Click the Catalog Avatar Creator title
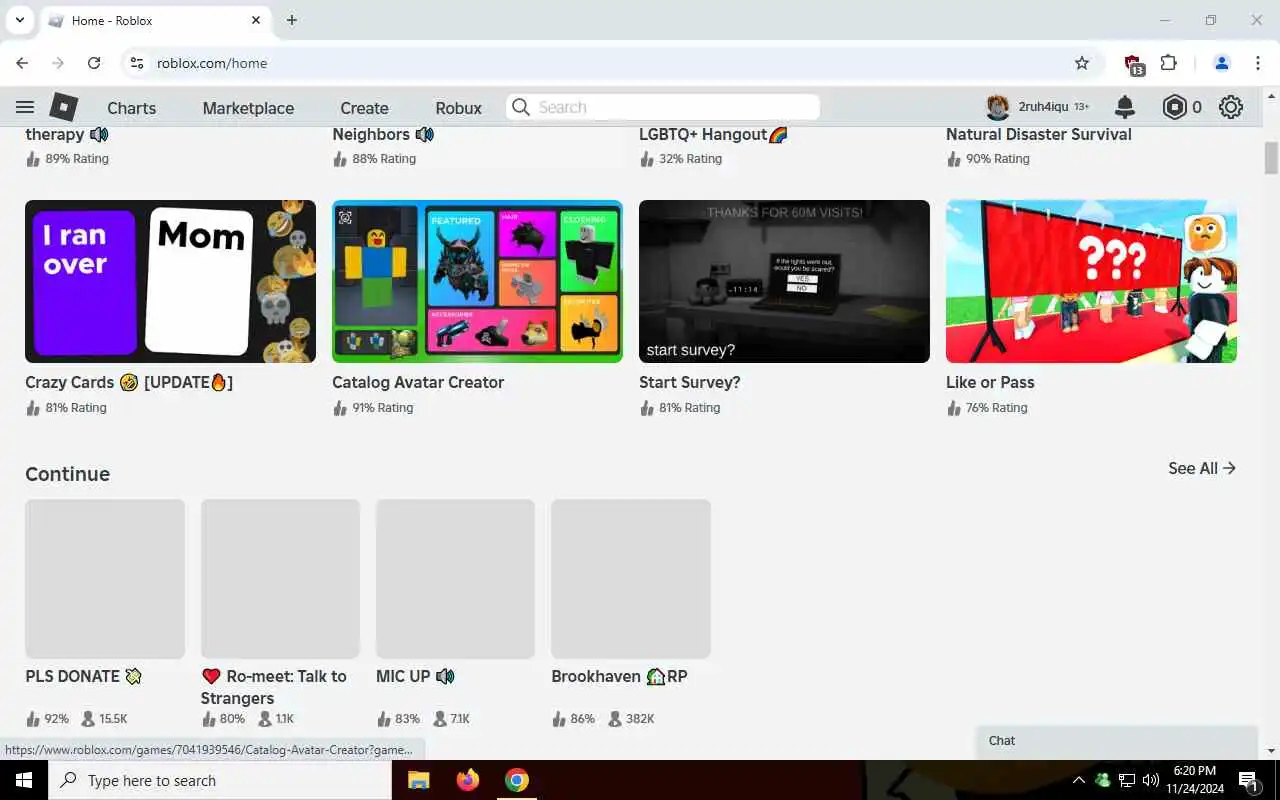Screen dimensions: 1280x800 418,382
